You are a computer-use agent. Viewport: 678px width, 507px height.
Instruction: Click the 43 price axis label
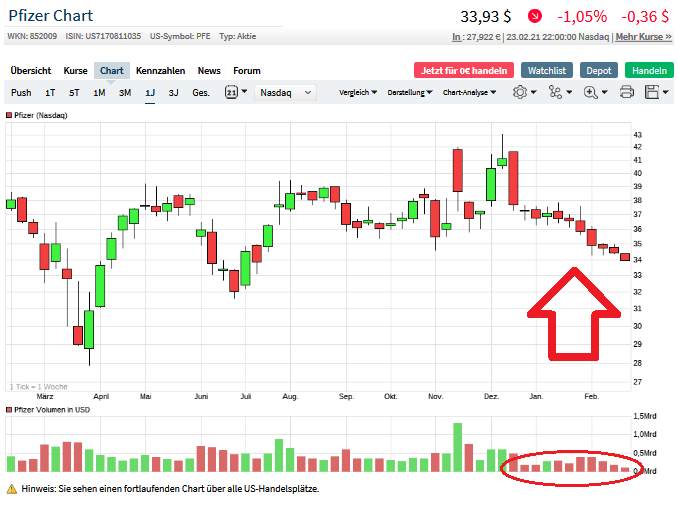(x=637, y=135)
